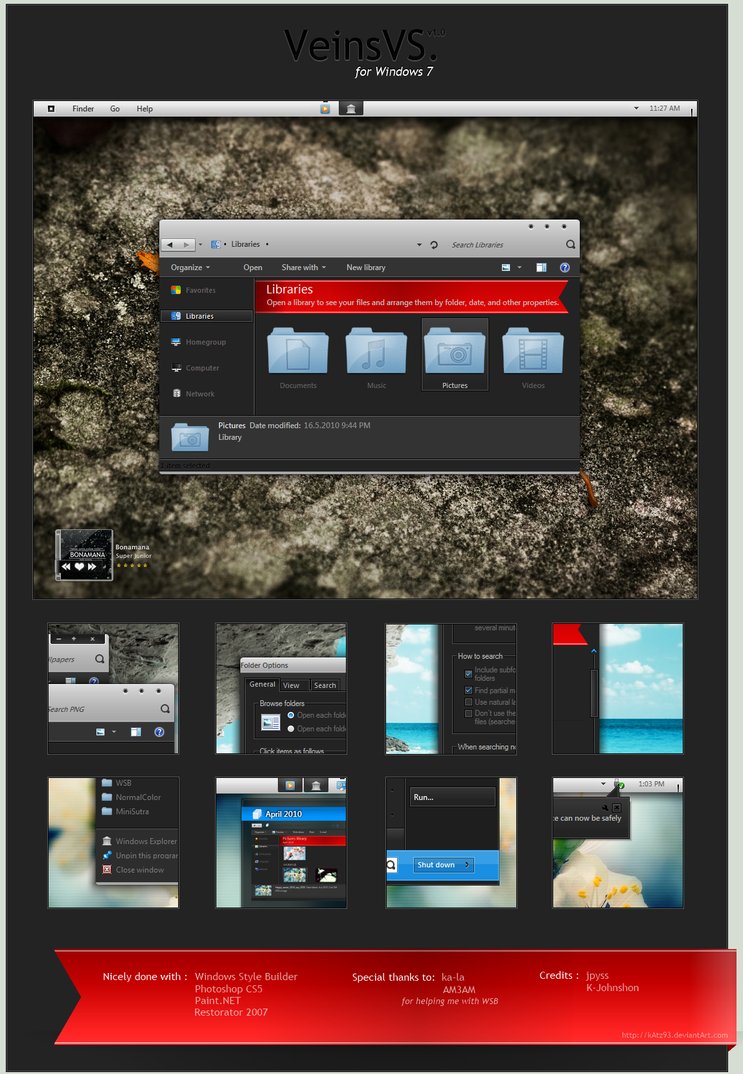Switch to General tab in Folder Options
The height and width of the screenshot is (1074, 743).
[x=262, y=684]
